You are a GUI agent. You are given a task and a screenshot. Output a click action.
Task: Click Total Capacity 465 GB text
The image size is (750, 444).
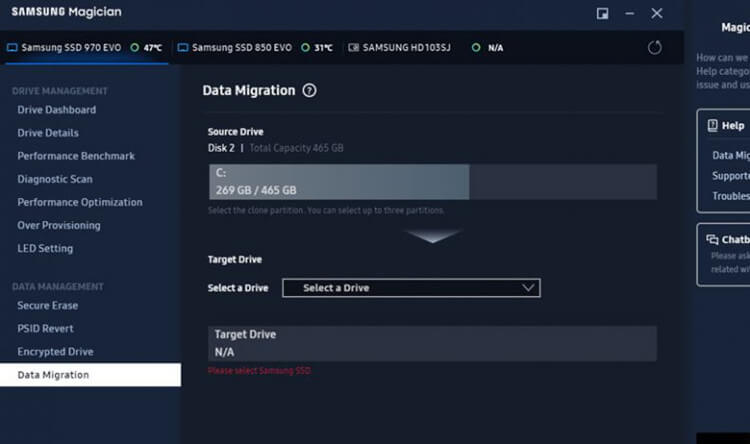pos(297,148)
